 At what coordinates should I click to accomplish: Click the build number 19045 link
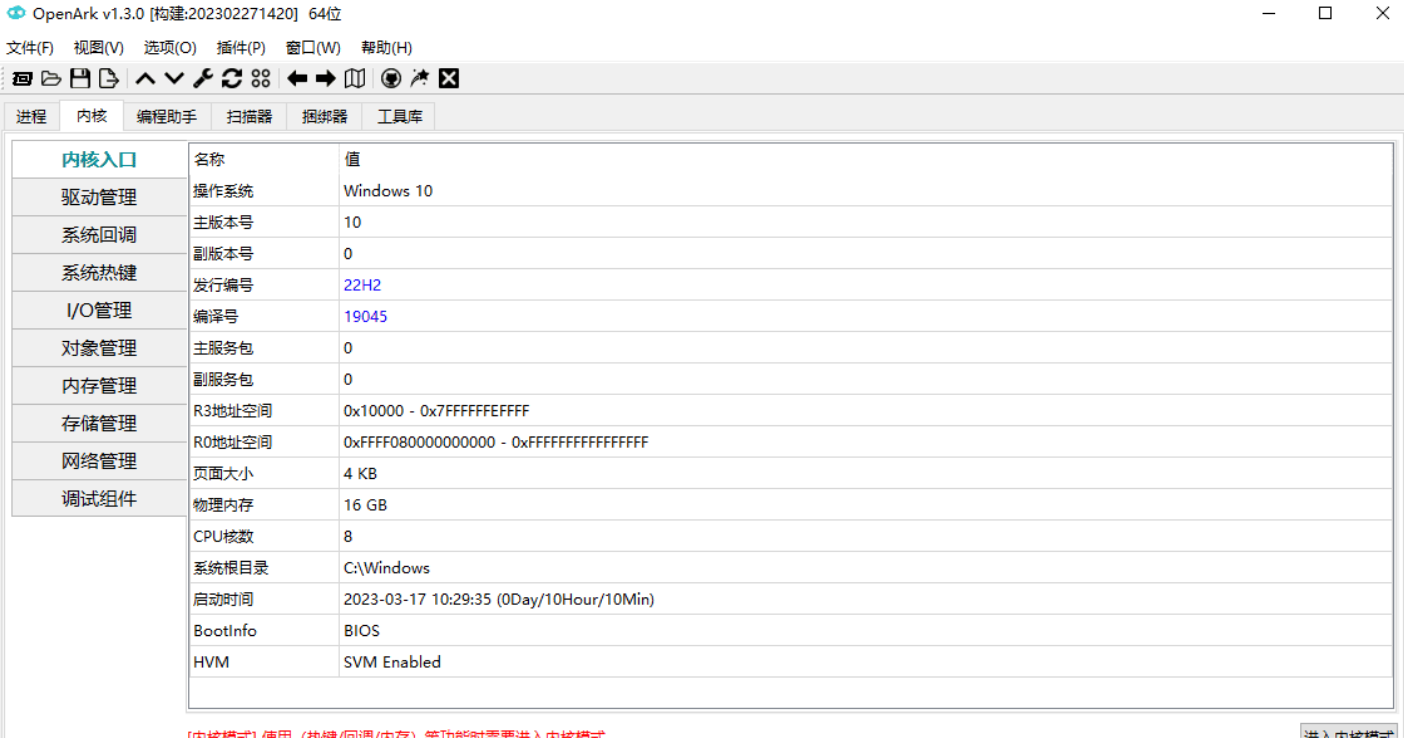[x=365, y=316]
